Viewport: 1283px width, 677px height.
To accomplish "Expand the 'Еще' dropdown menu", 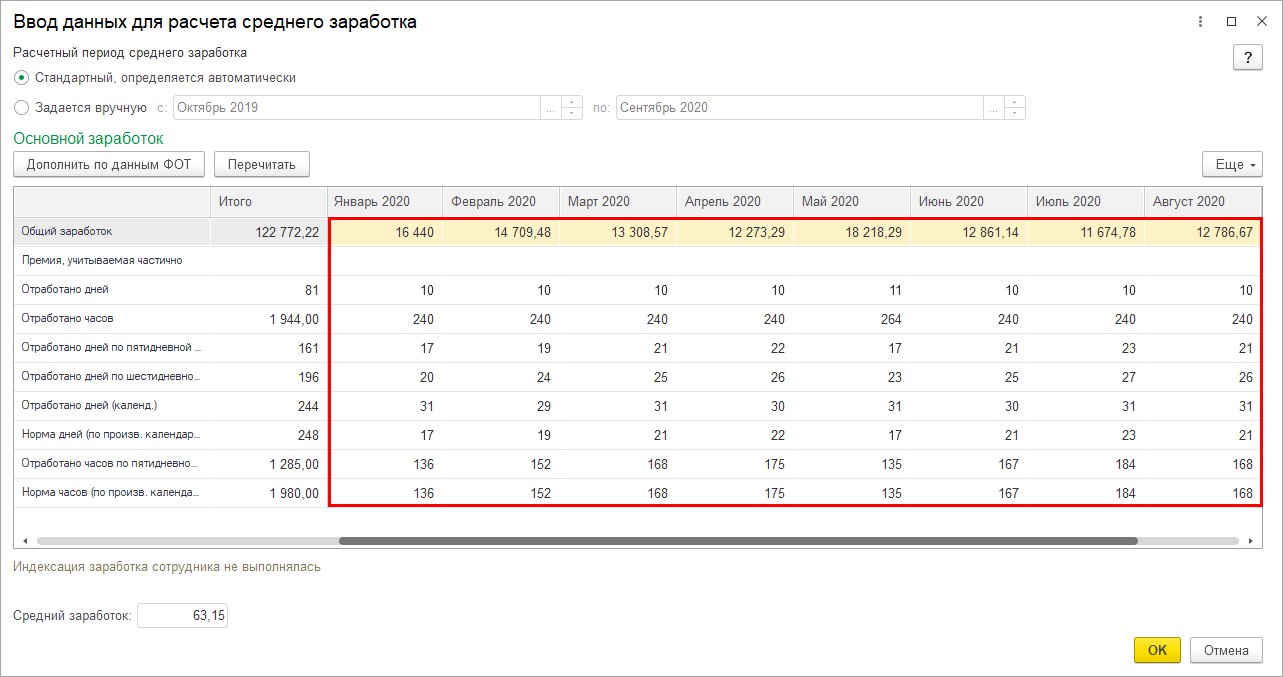I will click(1232, 164).
